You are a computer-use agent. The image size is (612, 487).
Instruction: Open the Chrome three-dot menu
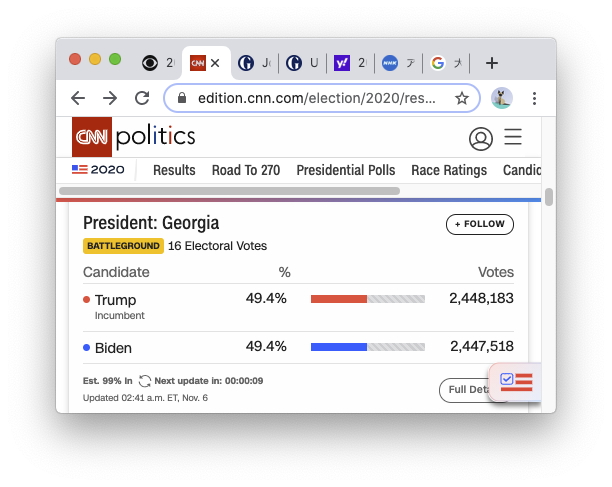point(534,98)
